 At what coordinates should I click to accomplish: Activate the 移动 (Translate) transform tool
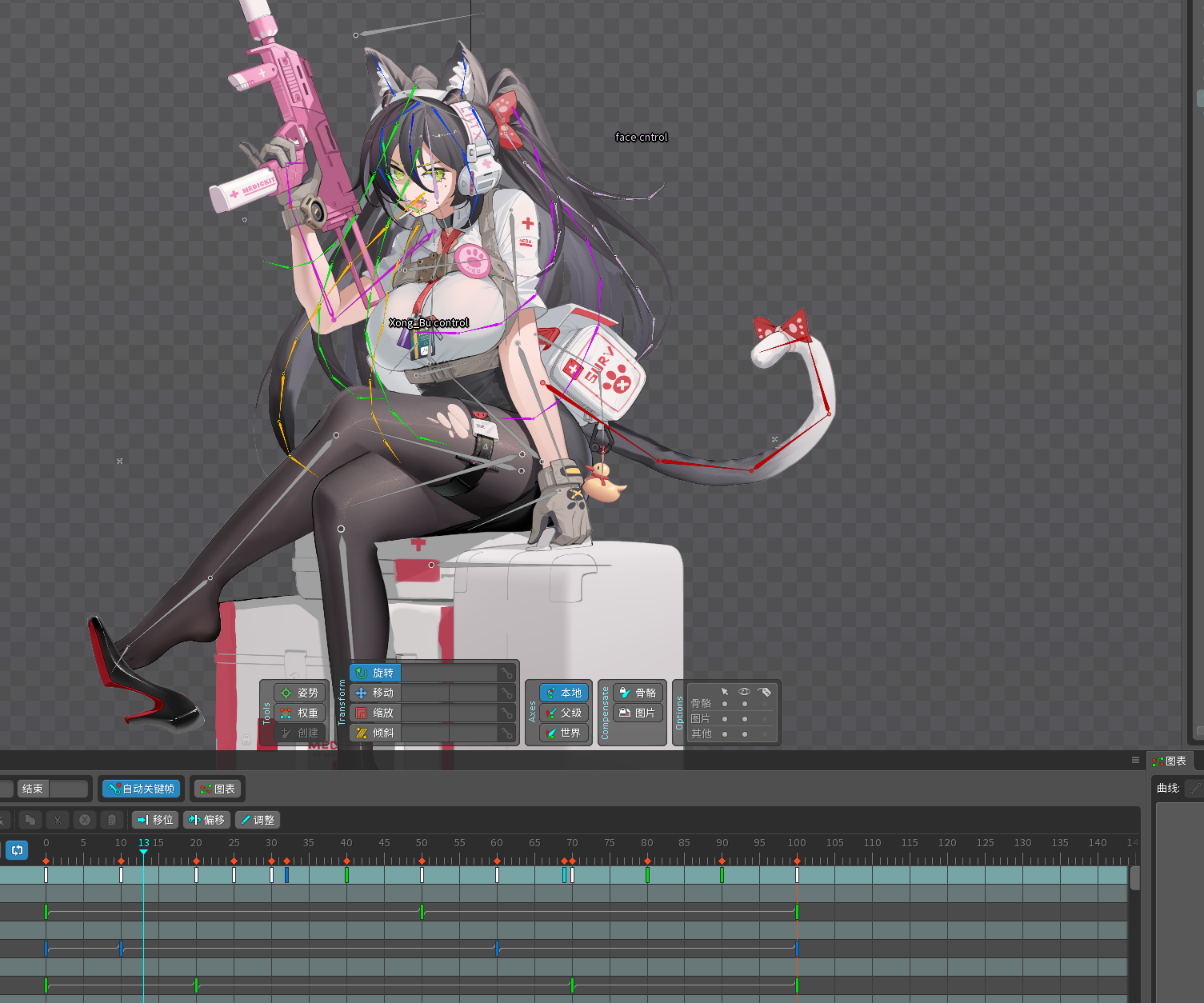[375, 693]
